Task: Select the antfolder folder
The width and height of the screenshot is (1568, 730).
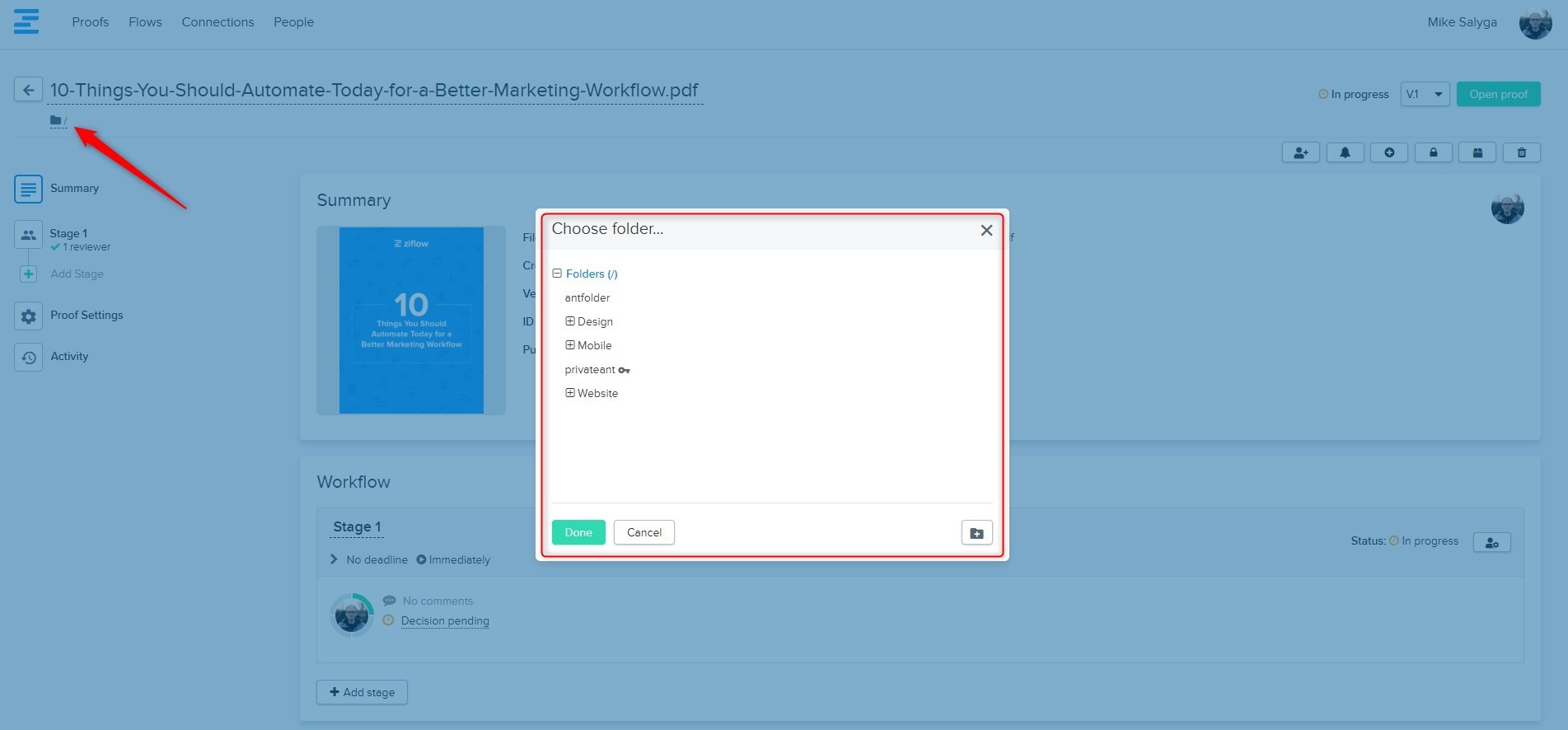Action: tap(587, 297)
